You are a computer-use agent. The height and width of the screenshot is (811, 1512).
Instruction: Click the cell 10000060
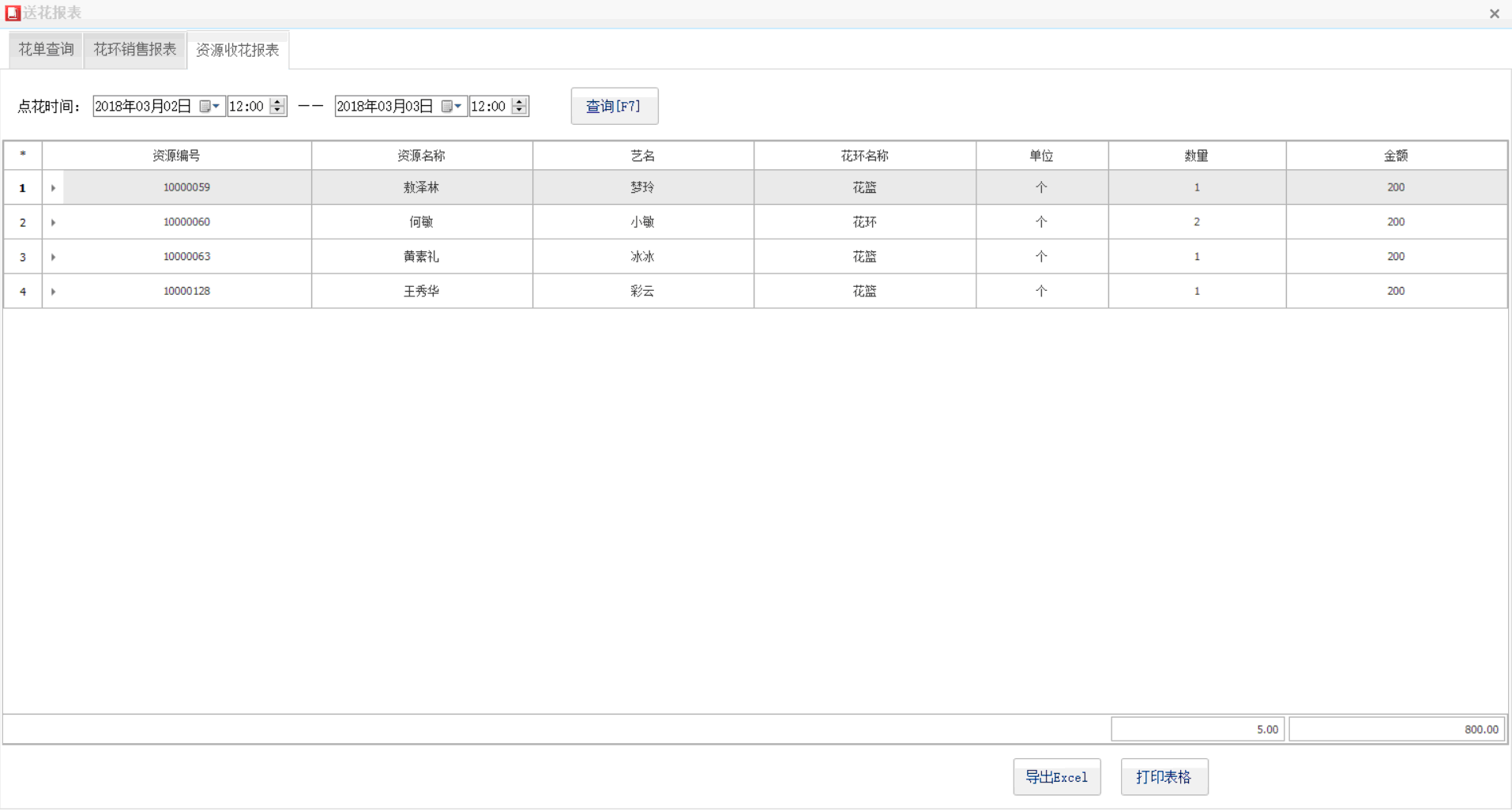click(x=186, y=222)
